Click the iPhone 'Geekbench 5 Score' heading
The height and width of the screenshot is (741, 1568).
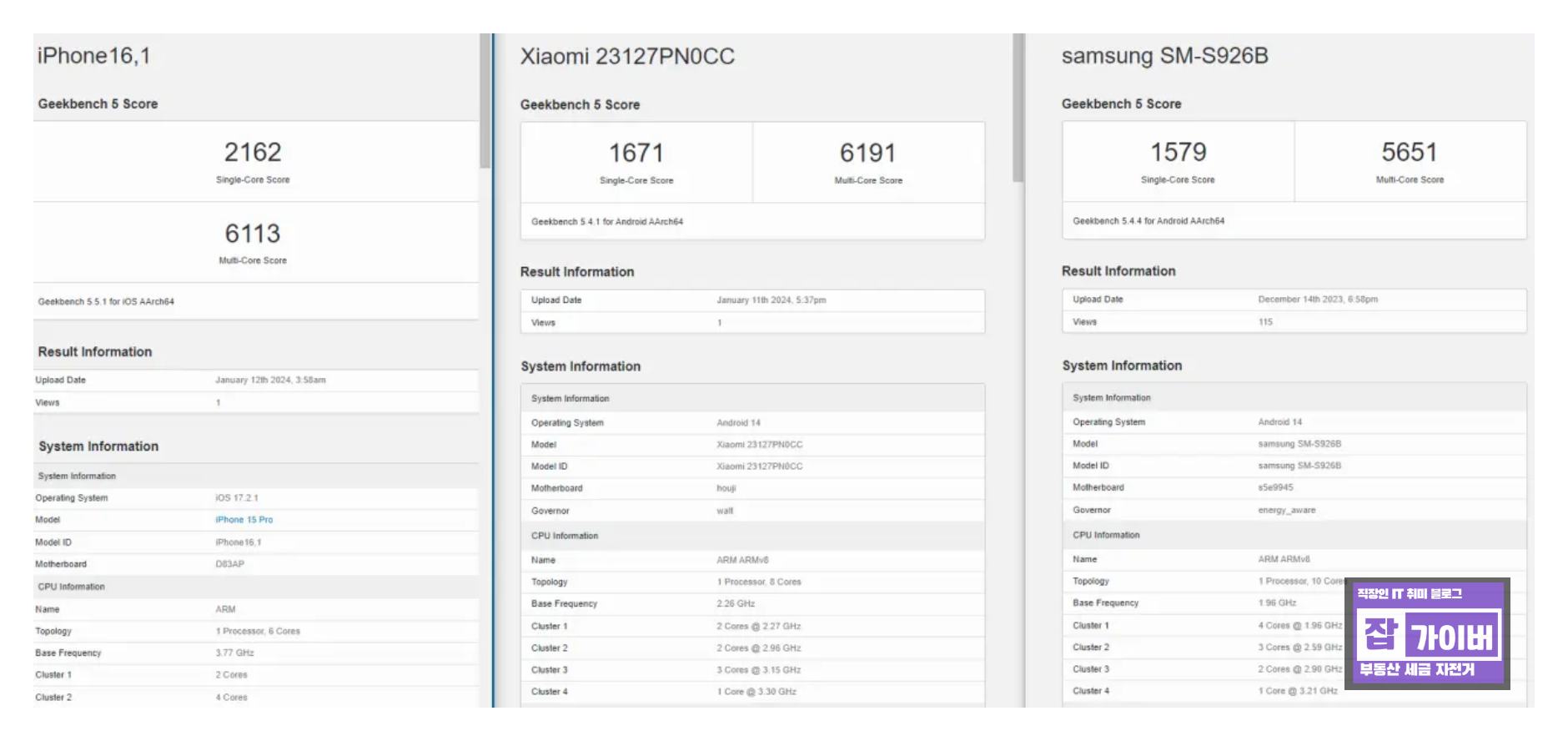[98, 104]
